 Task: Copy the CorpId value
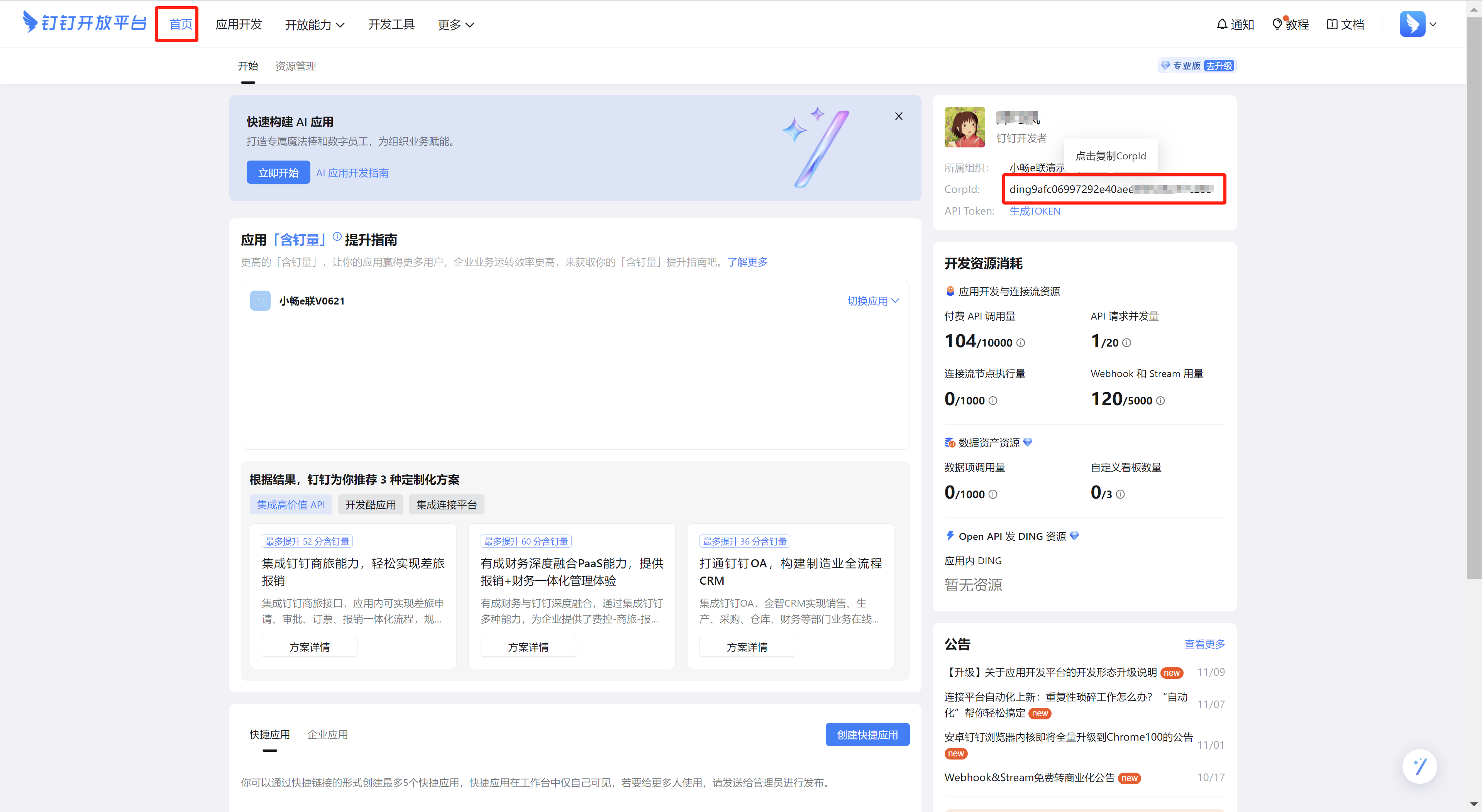[x=1111, y=189]
